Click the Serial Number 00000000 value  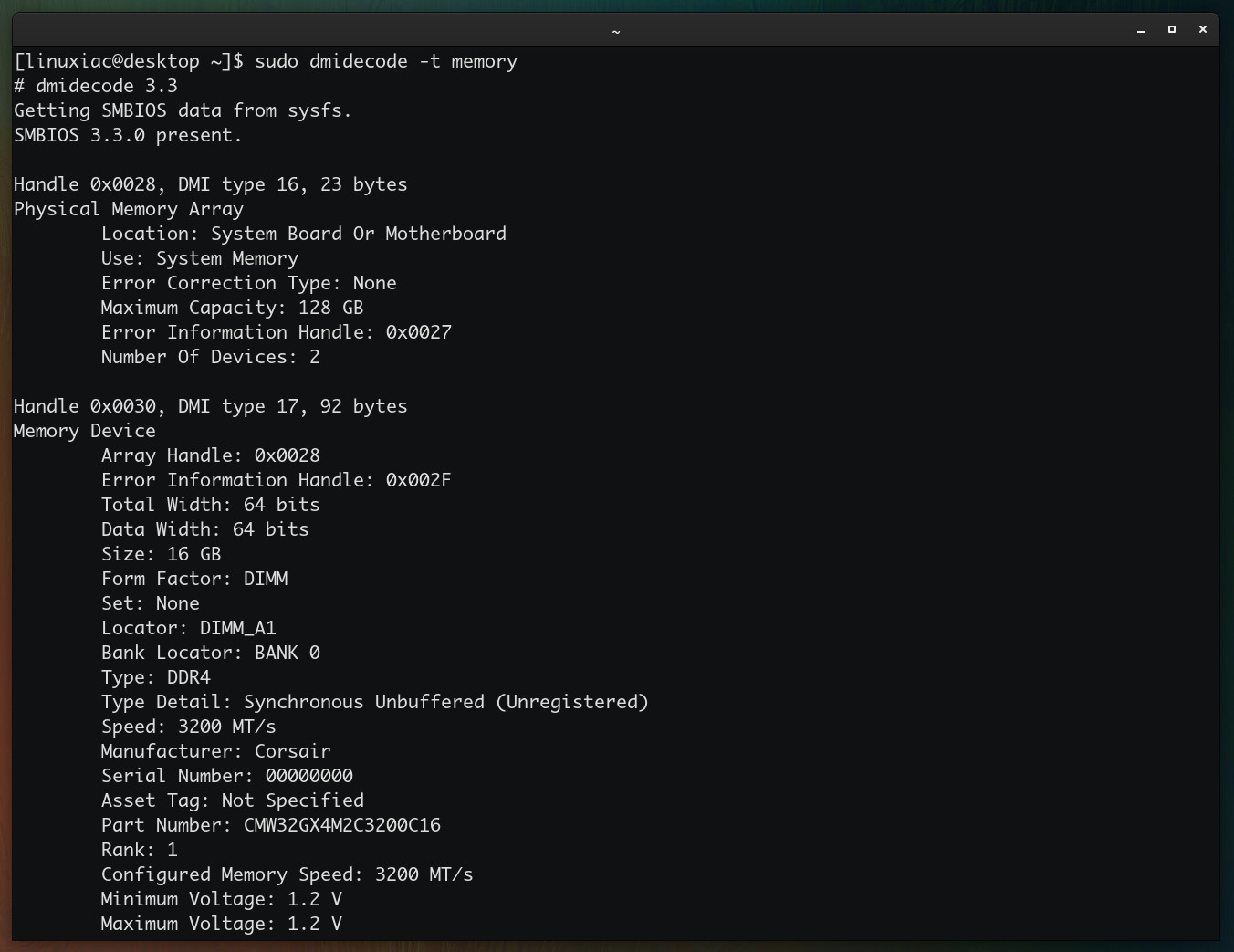point(308,776)
